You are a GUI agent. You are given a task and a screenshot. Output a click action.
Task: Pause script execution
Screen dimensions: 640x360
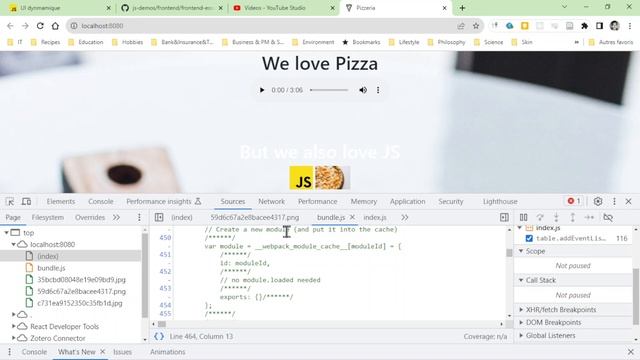pyautogui.click(x=524, y=218)
